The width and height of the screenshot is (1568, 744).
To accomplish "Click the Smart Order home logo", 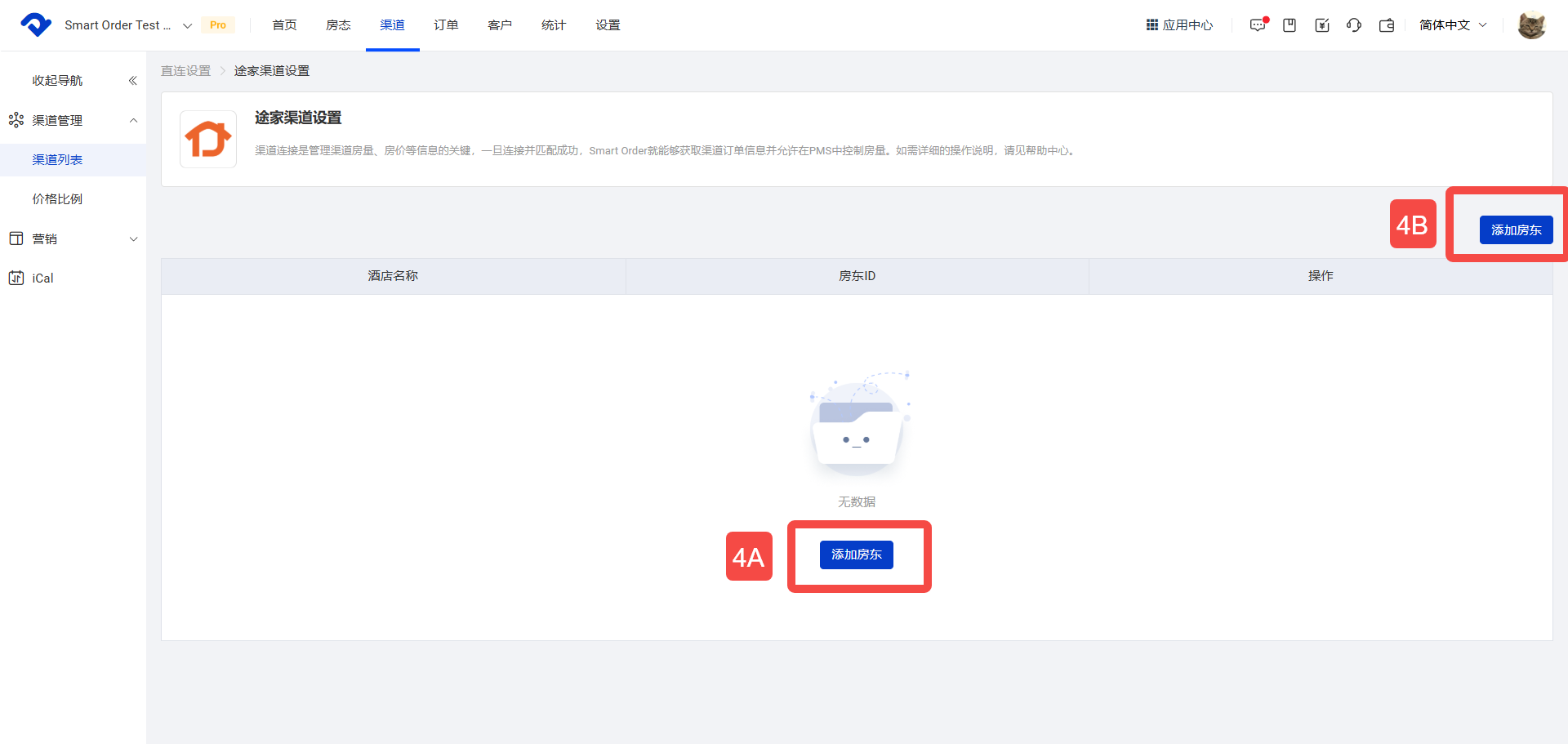I will 36,25.
